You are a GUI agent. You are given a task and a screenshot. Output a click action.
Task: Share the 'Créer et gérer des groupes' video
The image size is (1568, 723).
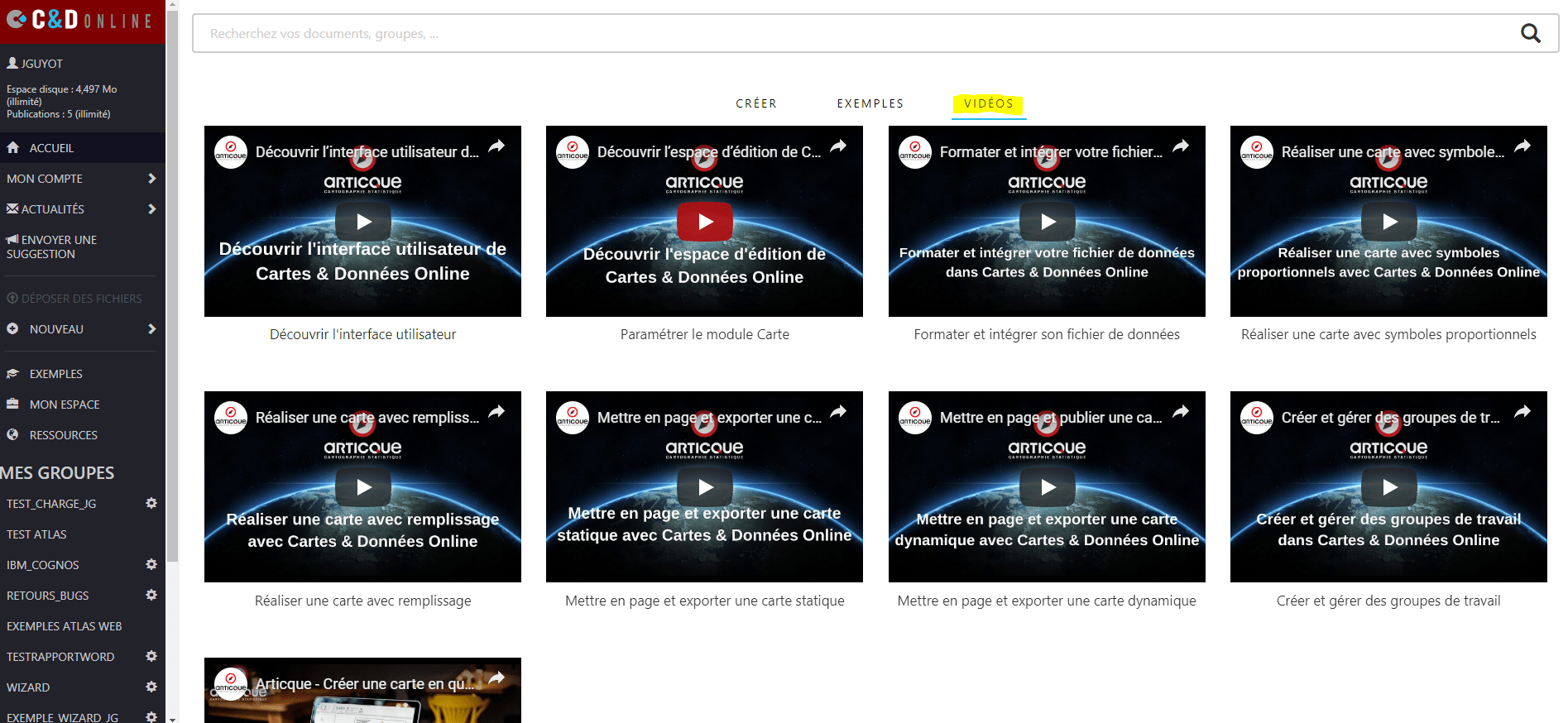(1522, 412)
